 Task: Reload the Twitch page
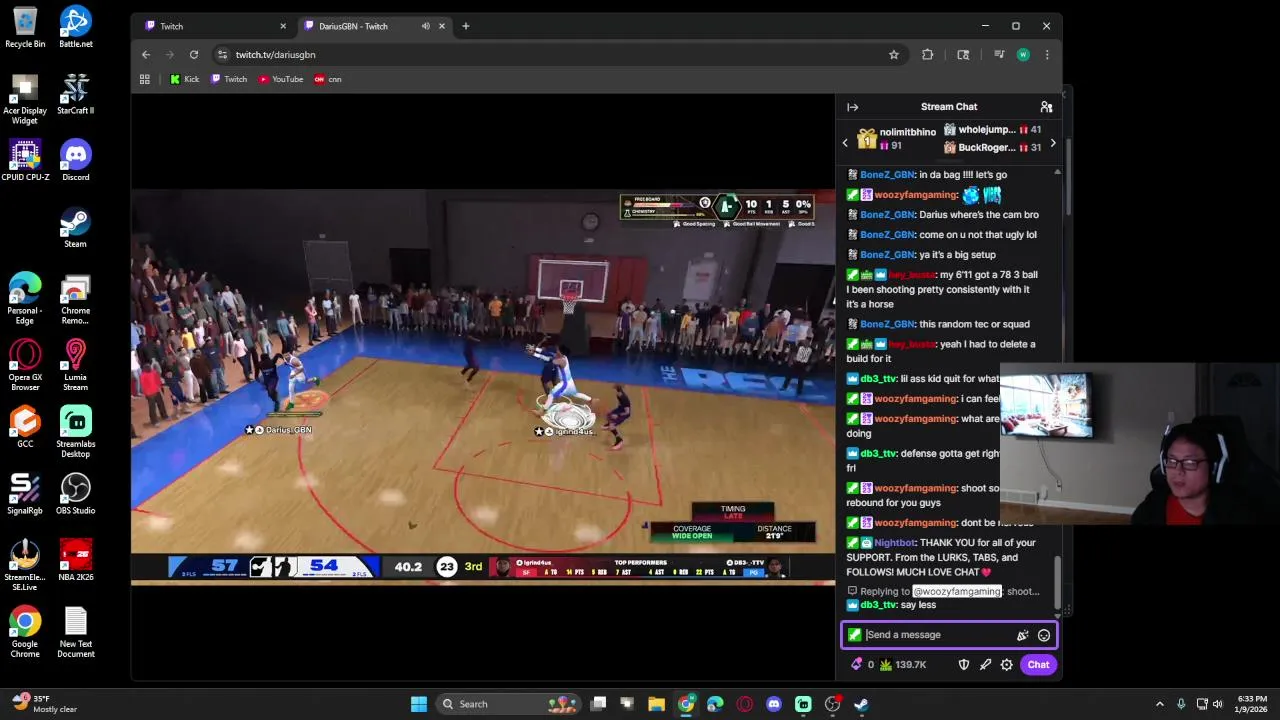[x=193, y=55]
